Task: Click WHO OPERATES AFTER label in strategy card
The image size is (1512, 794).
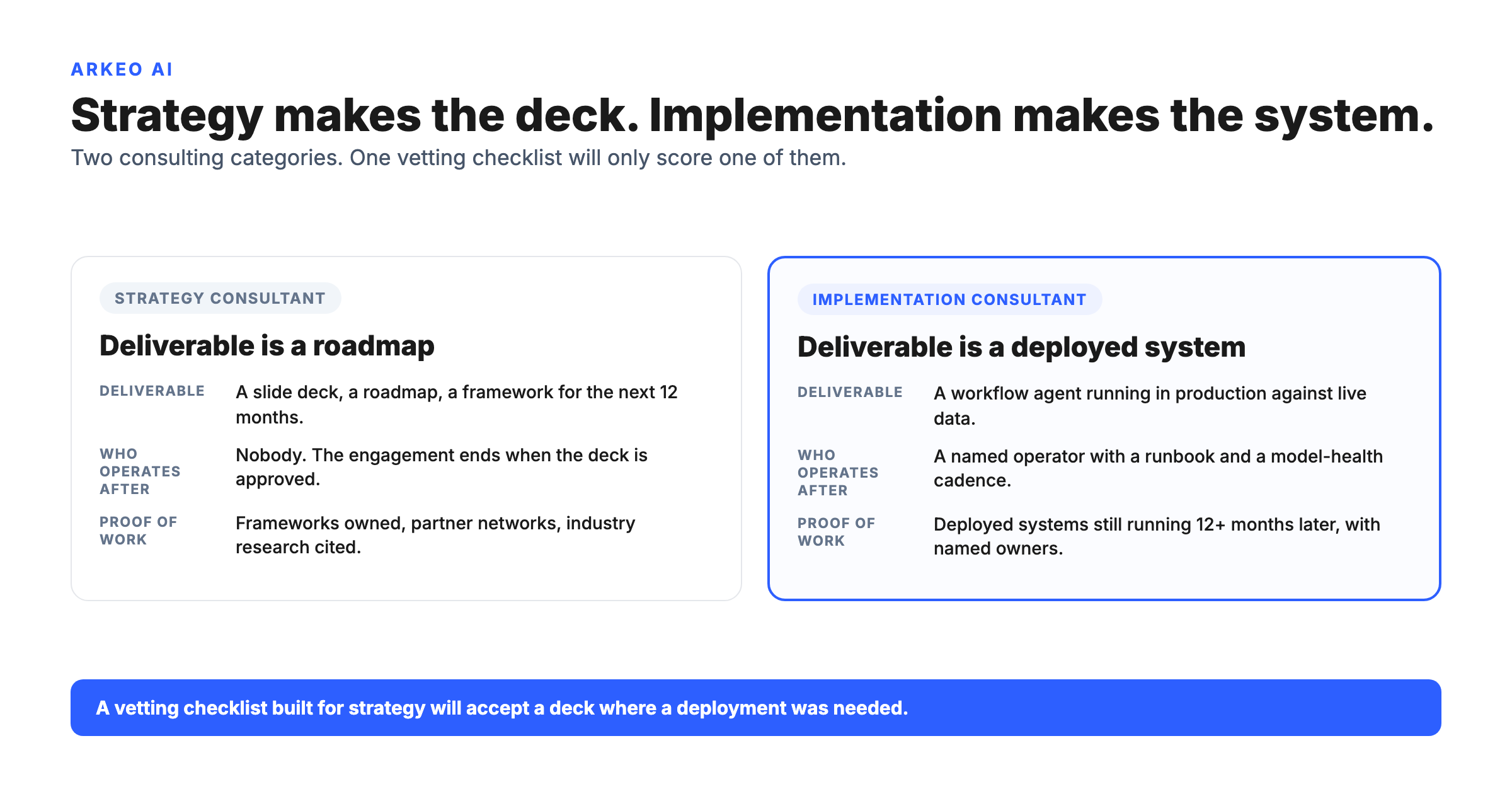Action: point(140,471)
